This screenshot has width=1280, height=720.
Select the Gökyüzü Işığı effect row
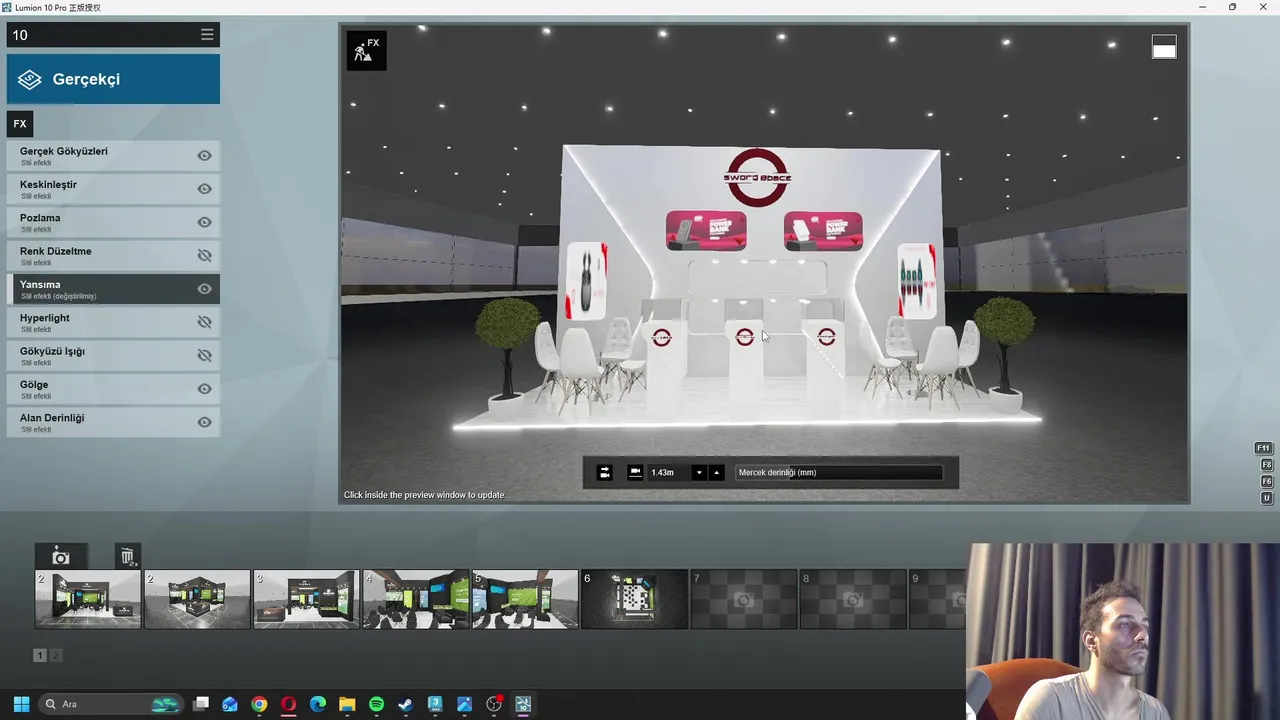click(113, 355)
